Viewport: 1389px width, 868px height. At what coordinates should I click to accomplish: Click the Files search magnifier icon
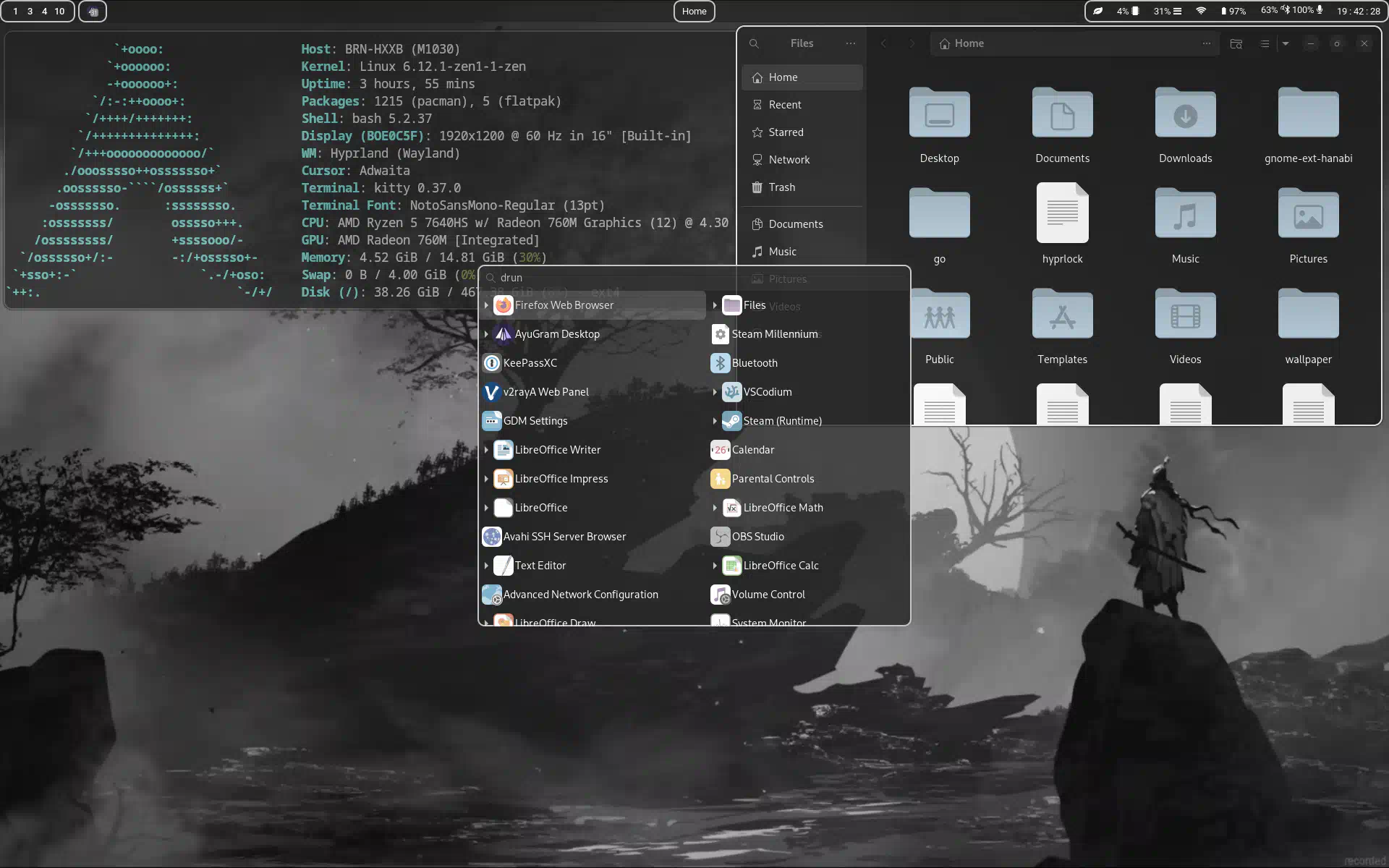(x=754, y=43)
